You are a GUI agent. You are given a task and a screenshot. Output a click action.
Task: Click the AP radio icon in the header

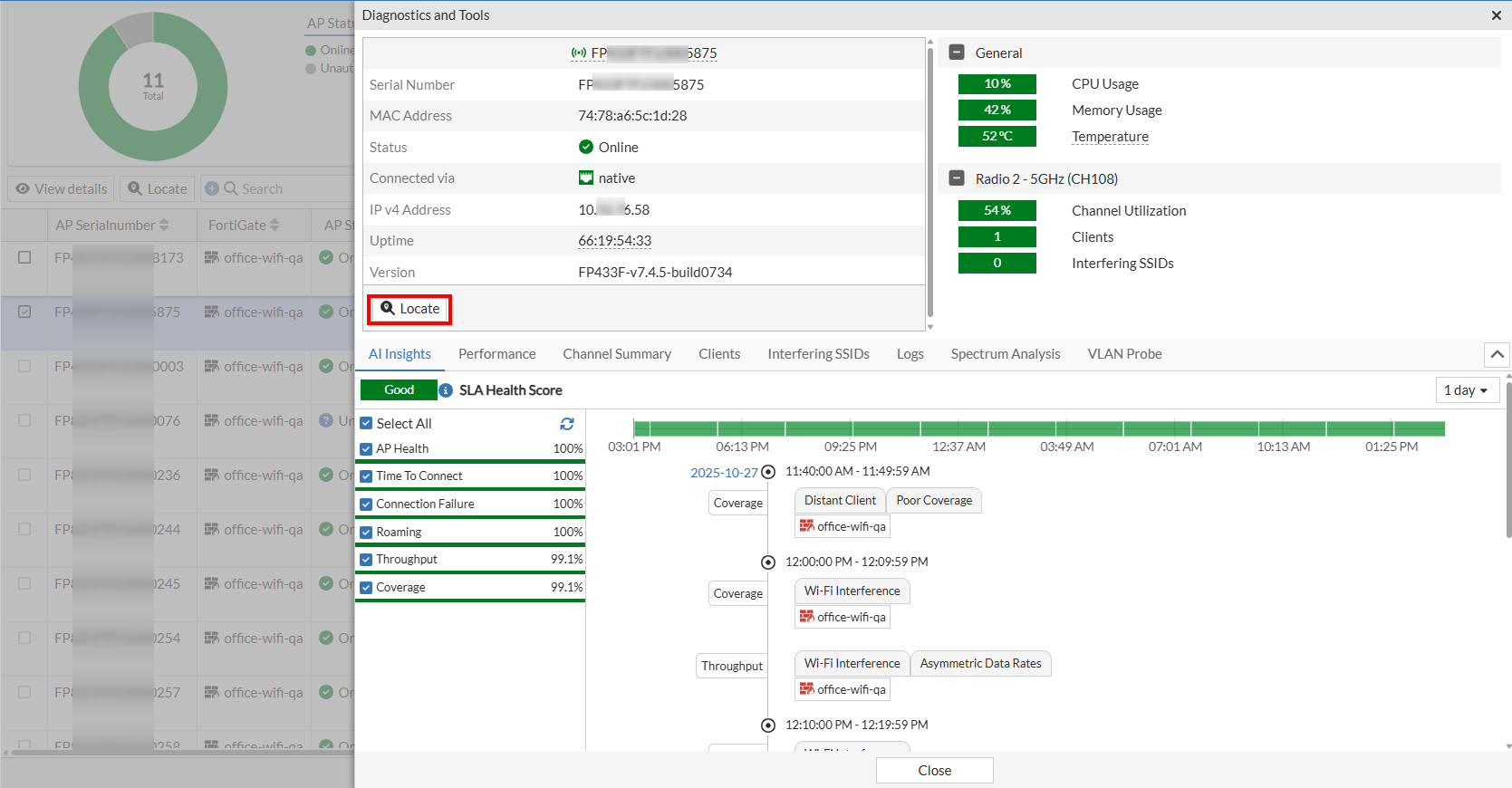[x=578, y=53]
